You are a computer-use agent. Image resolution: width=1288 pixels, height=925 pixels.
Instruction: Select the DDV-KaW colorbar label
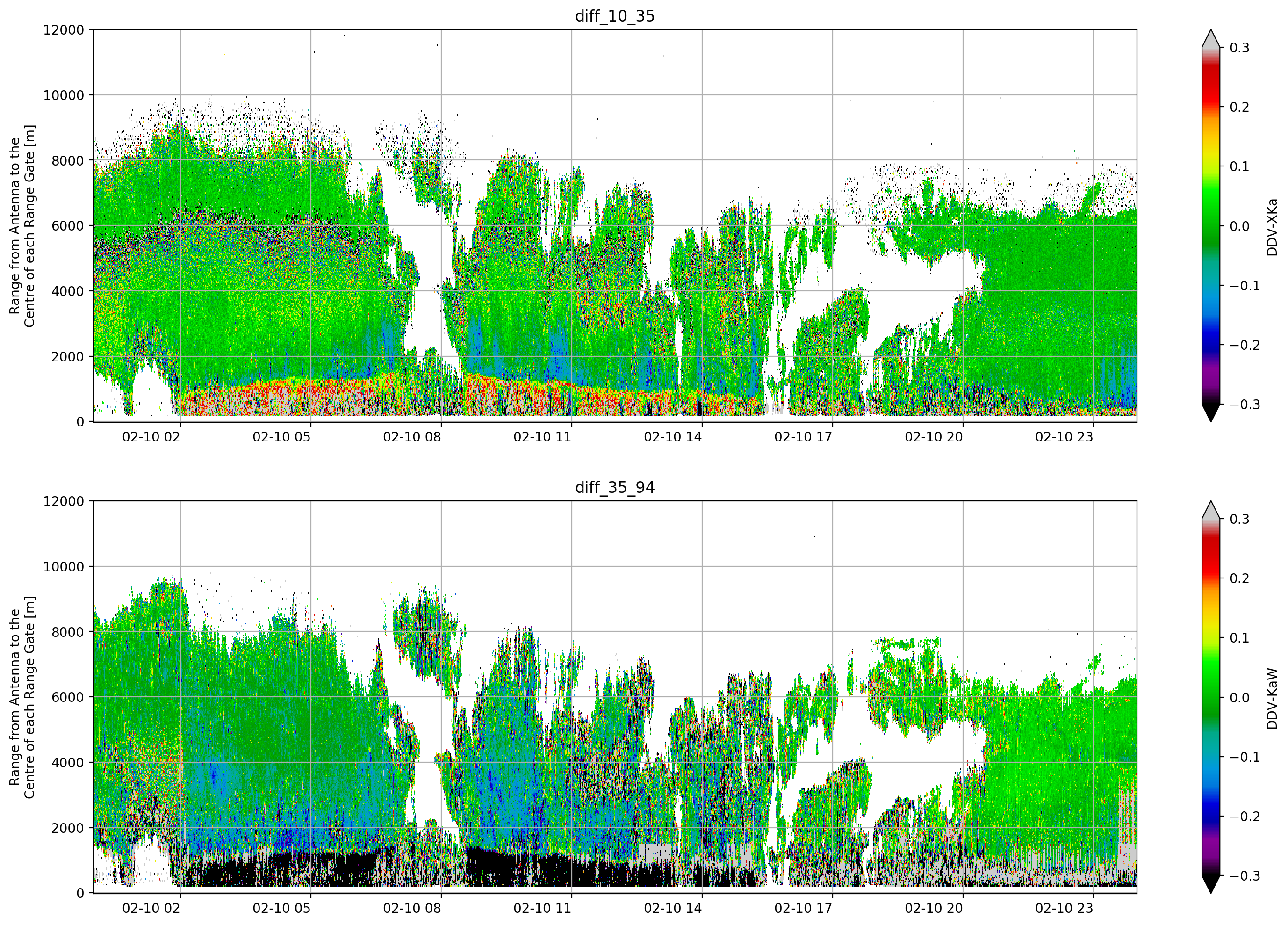[x=1272, y=698]
